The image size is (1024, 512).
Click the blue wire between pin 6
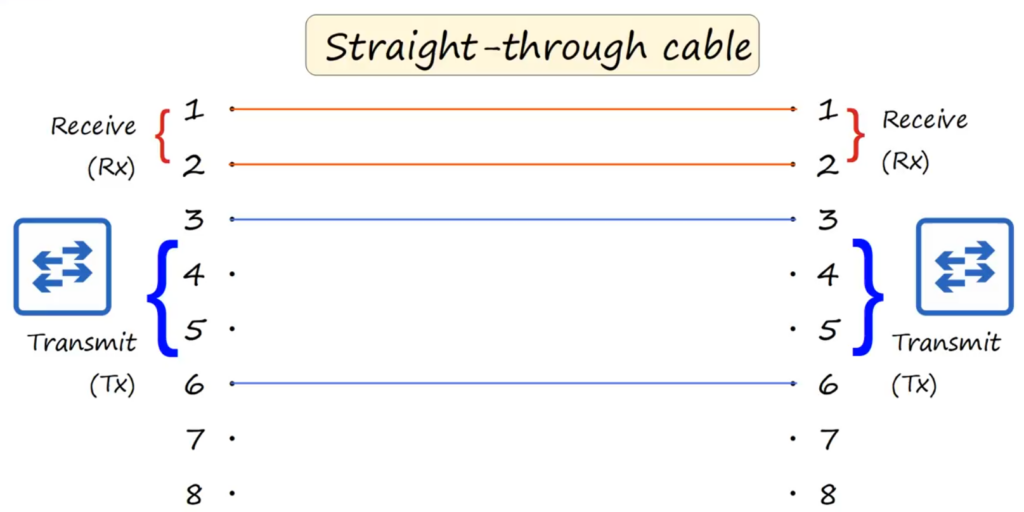pos(513,383)
